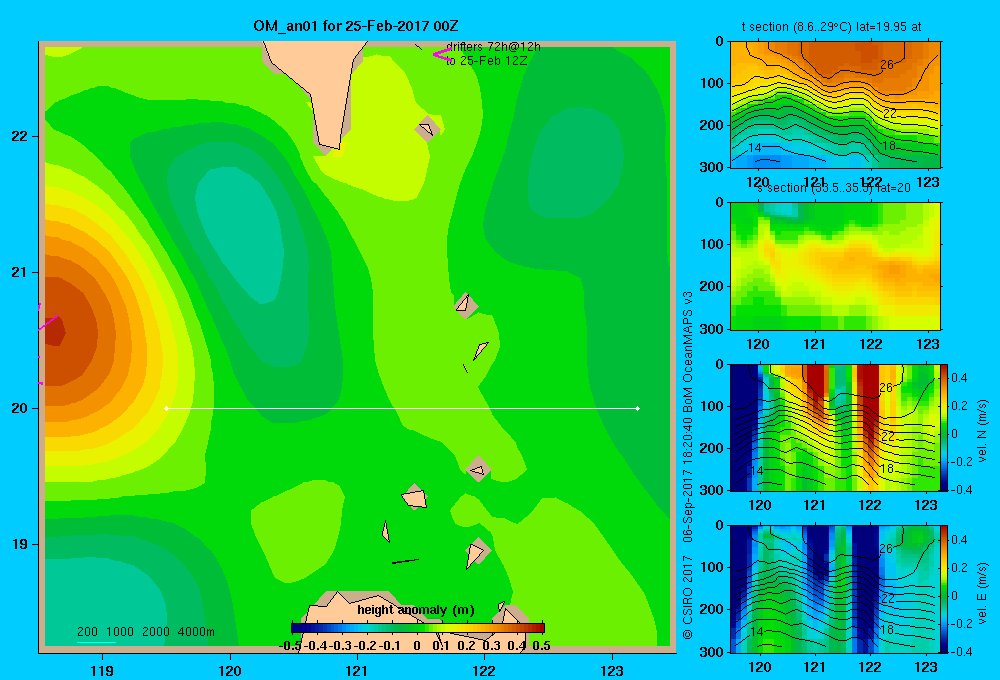Click the "to 25-Feb 12Z" legend text

(x=487, y=61)
